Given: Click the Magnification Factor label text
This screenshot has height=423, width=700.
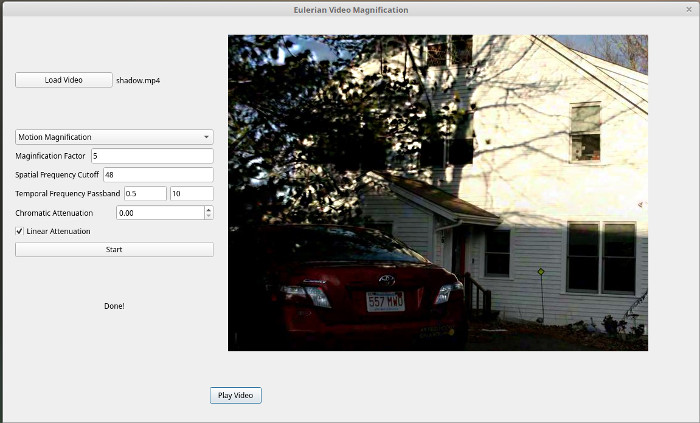Looking at the screenshot, I should pos(51,156).
